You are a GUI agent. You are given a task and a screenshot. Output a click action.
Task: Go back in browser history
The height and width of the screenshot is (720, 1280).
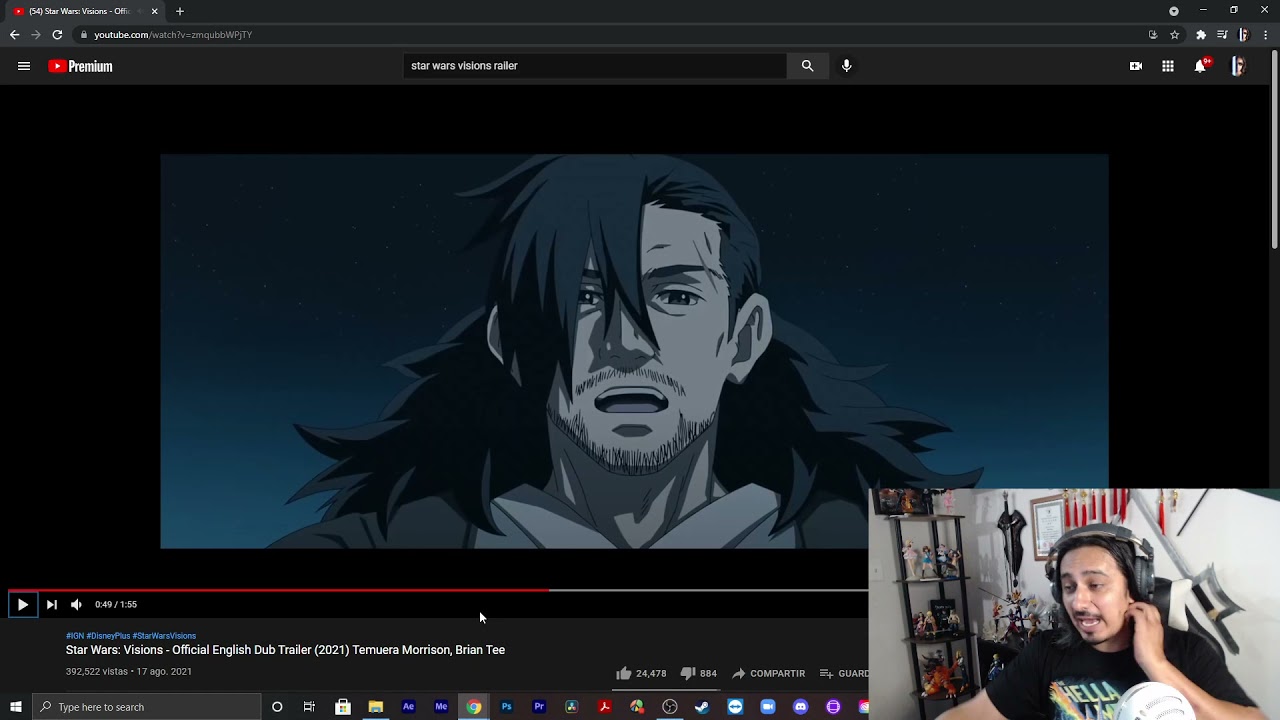point(14,34)
